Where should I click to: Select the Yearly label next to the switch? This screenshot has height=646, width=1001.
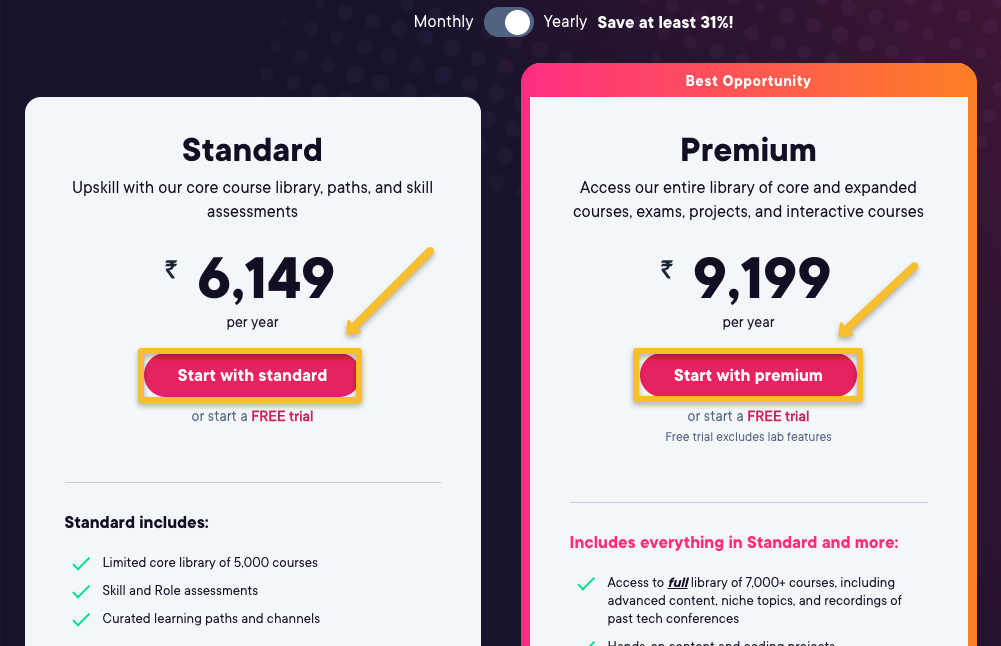click(x=565, y=21)
